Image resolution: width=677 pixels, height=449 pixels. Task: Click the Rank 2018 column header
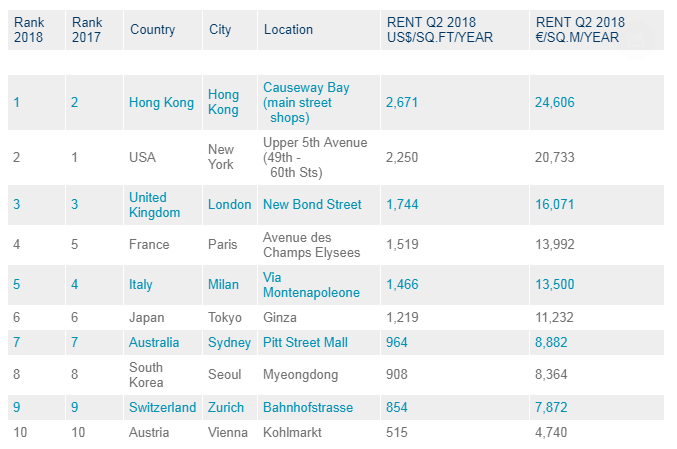(x=29, y=29)
